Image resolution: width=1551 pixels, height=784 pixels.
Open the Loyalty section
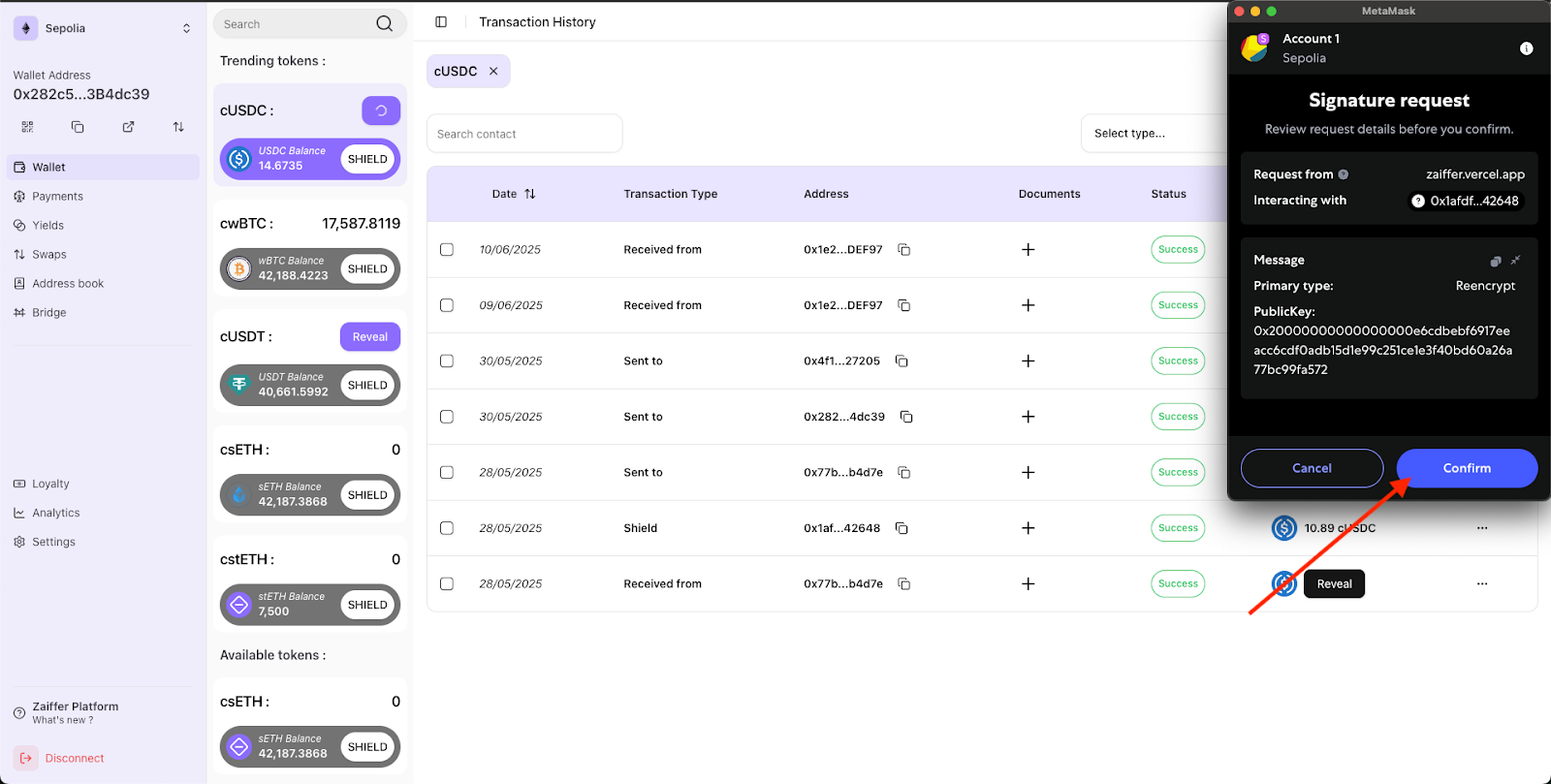[103, 485]
